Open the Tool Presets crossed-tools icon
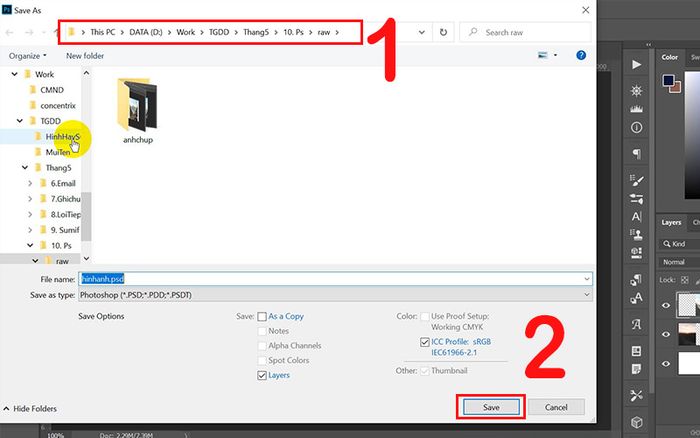Image resolution: width=700 pixels, height=438 pixels. point(636,395)
